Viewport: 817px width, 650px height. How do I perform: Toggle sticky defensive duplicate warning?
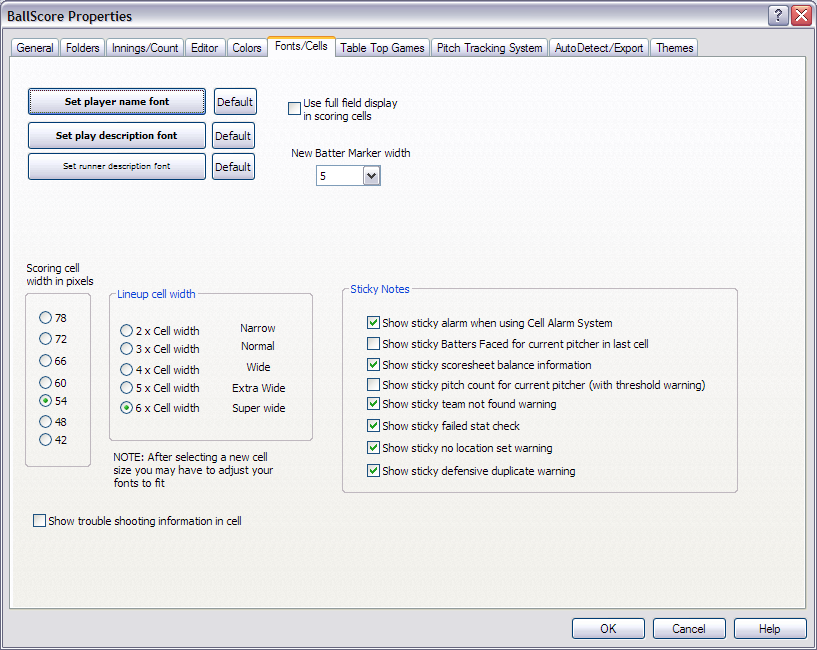click(x=373, y=471)
